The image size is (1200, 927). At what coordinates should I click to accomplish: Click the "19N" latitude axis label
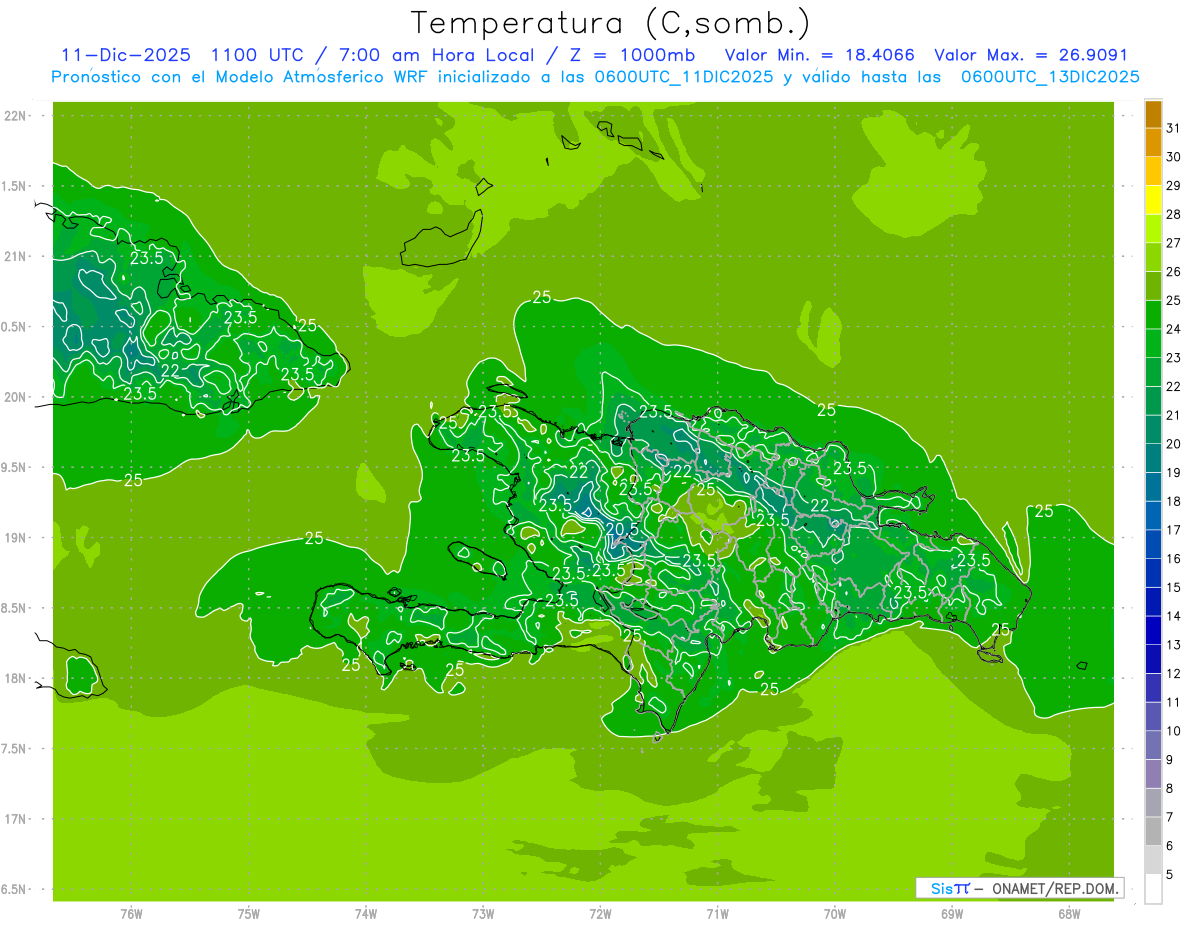tap(15, 537)
